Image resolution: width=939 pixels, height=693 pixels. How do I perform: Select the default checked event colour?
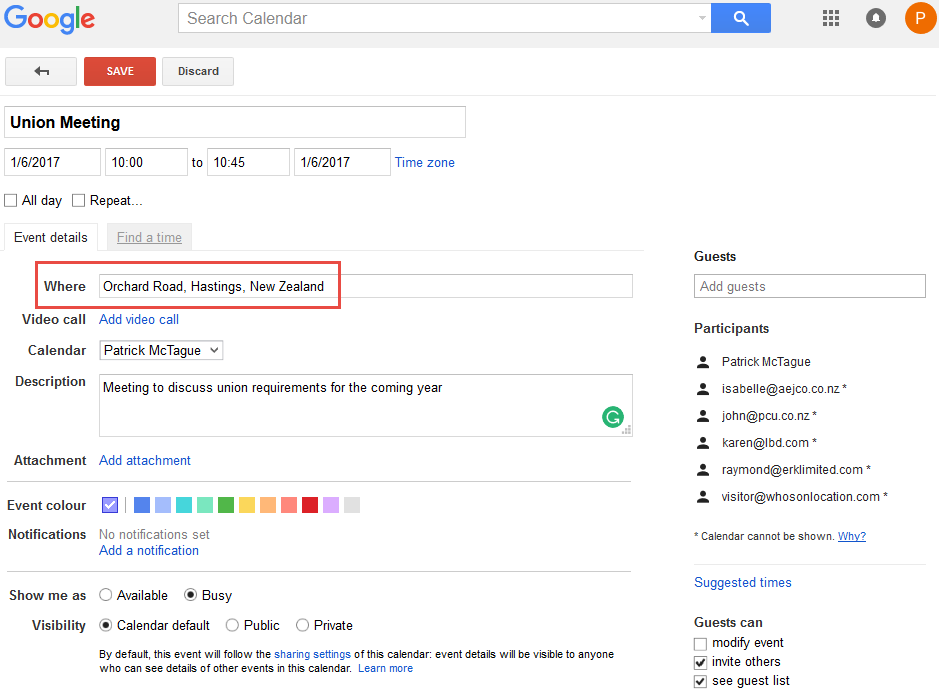pos(110,505)
